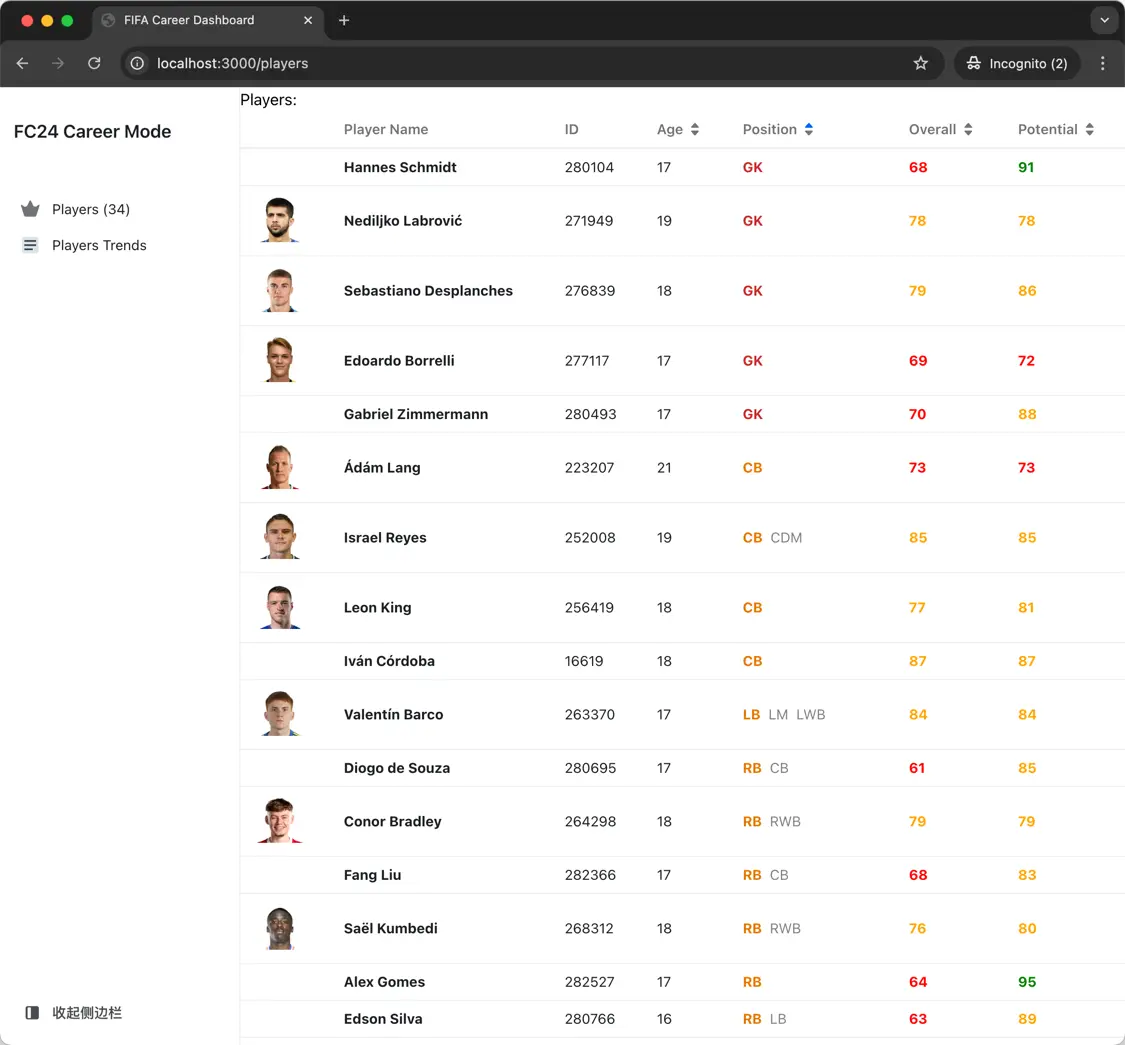Click Valentín Barco's face photo
The image size is (1125, 1045).
[x=280, y=714]
